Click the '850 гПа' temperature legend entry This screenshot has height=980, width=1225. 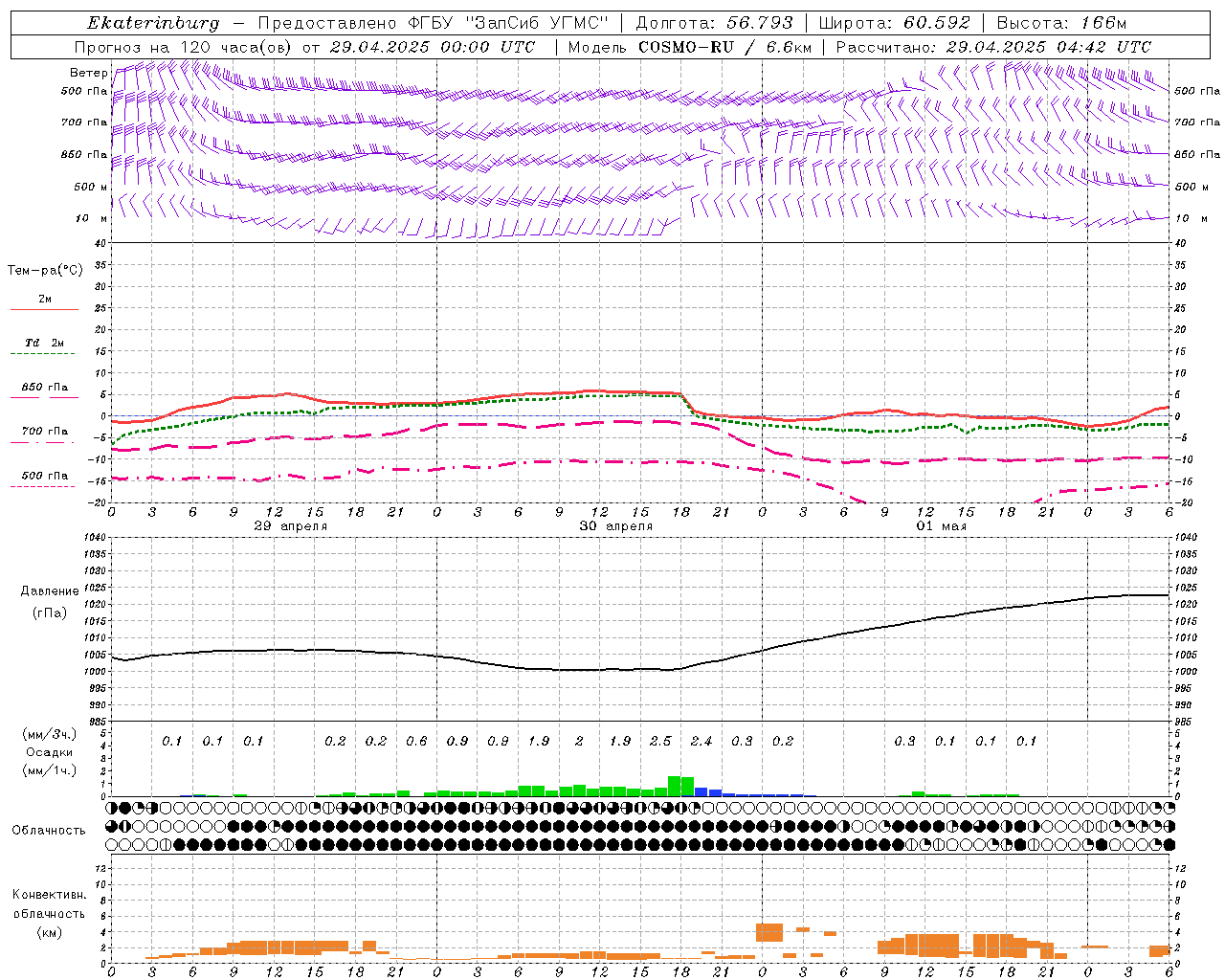pos(44,388)
